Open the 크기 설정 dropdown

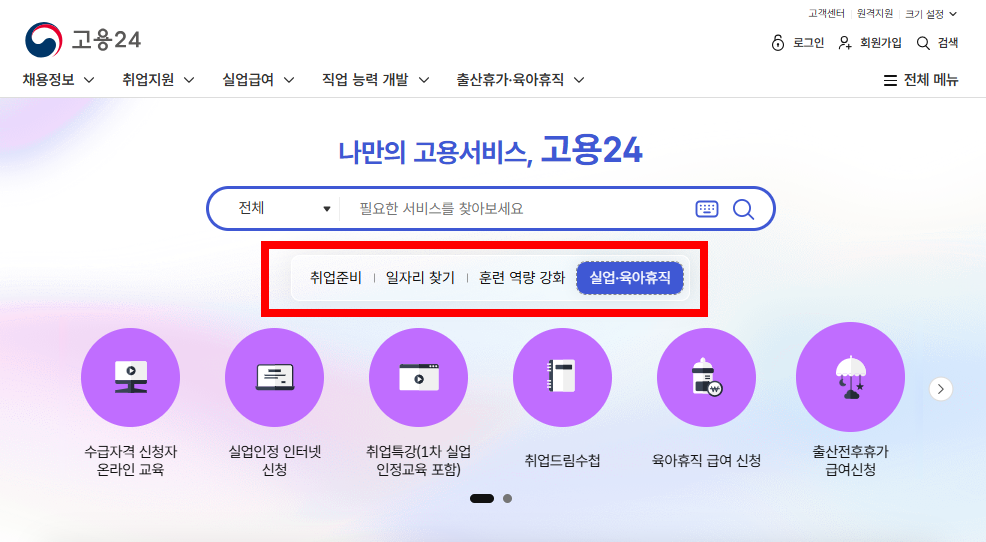(x=931, y=14)
